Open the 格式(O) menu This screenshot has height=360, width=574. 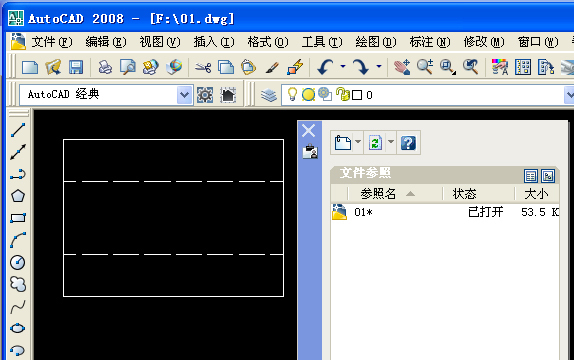tap(268, 42)
